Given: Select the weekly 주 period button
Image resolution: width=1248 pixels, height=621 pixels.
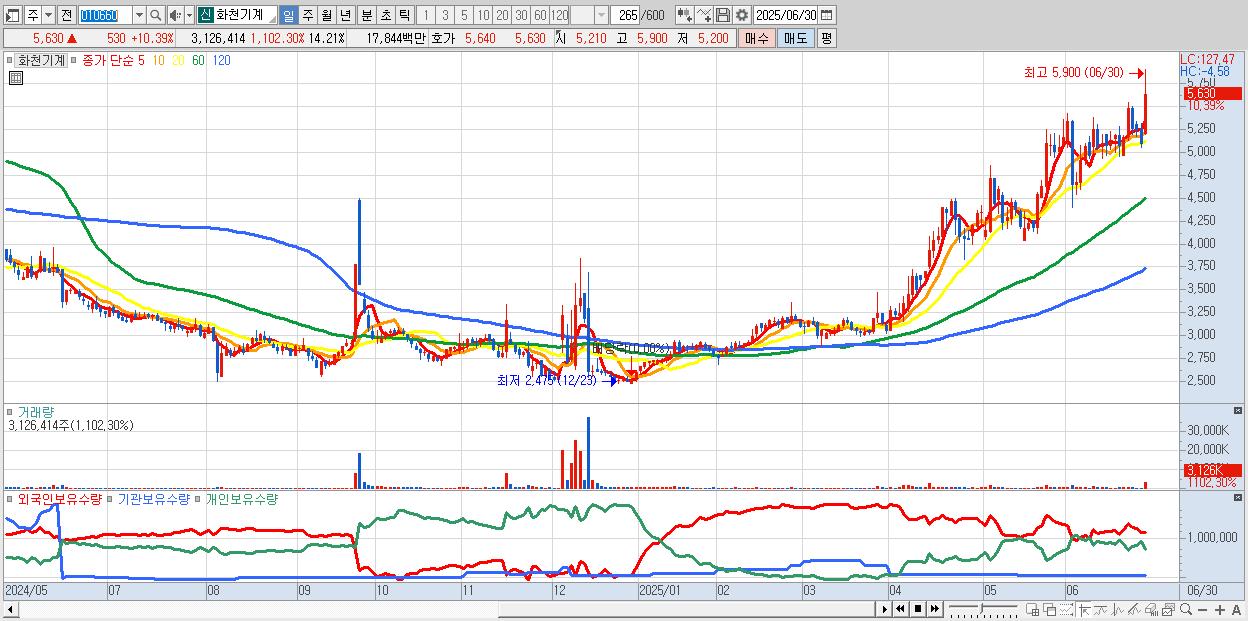Looking at the screenshot, I should (307, 15).
